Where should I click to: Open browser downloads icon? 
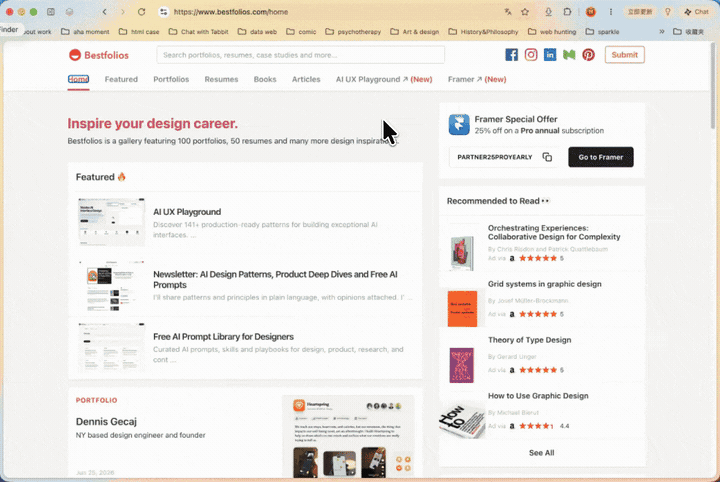[x=548, y=12]
